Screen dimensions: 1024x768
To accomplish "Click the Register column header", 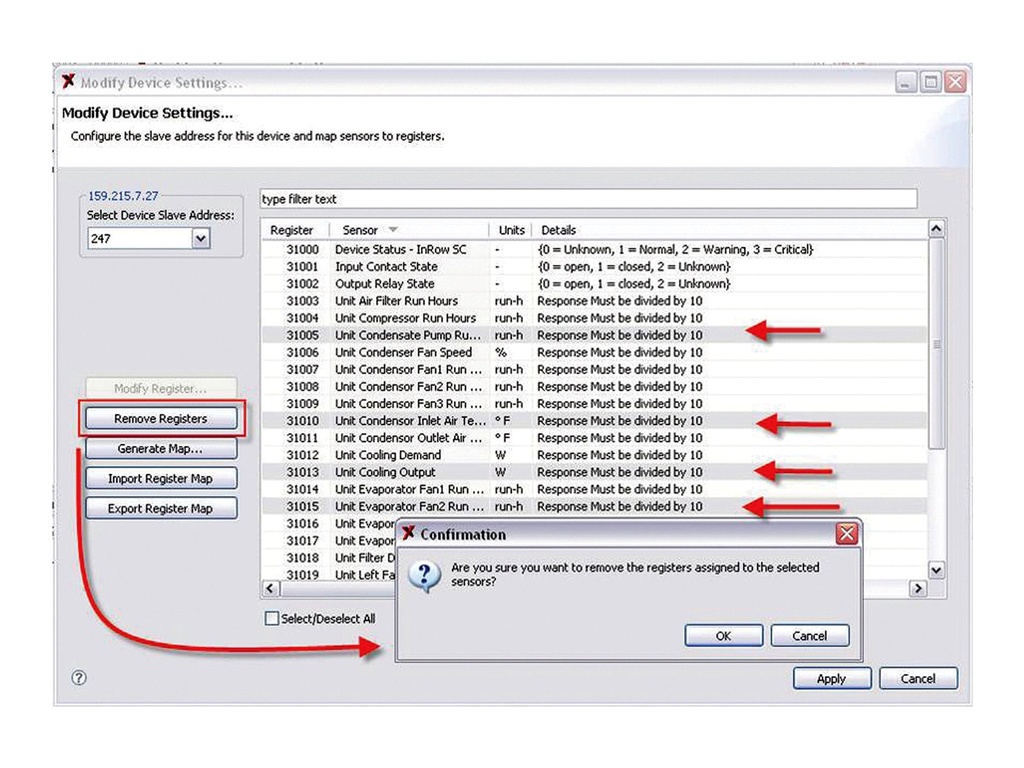I will click(292, 230).
